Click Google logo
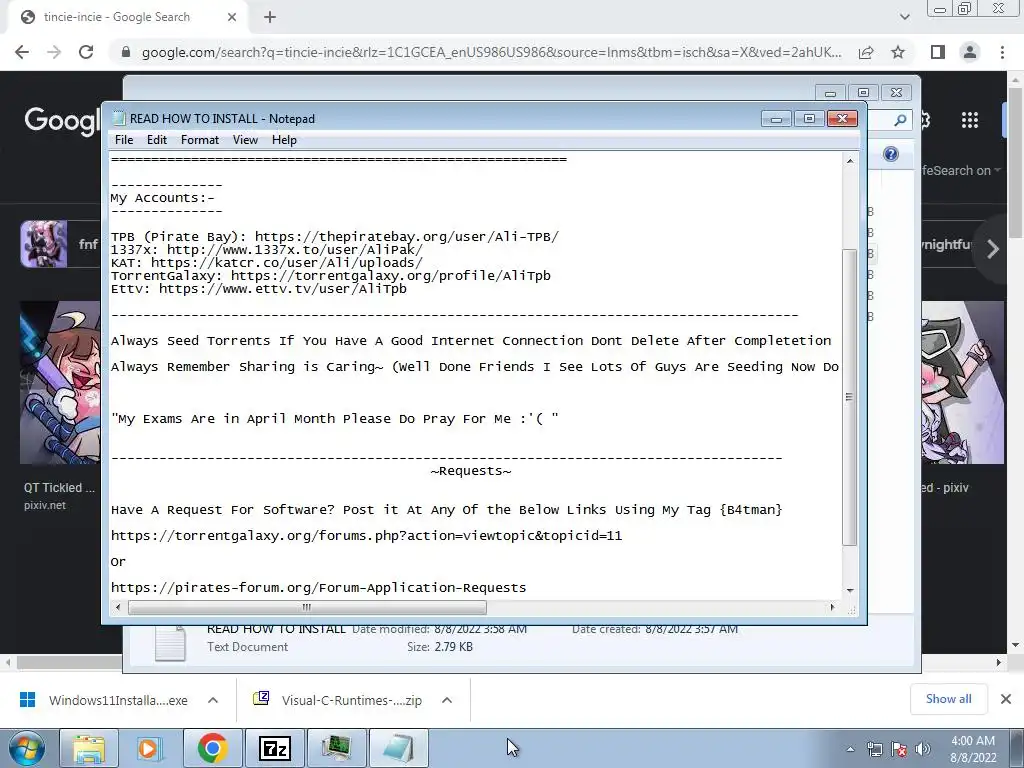This screenshot has width=1024, height=768. [62, 121]
